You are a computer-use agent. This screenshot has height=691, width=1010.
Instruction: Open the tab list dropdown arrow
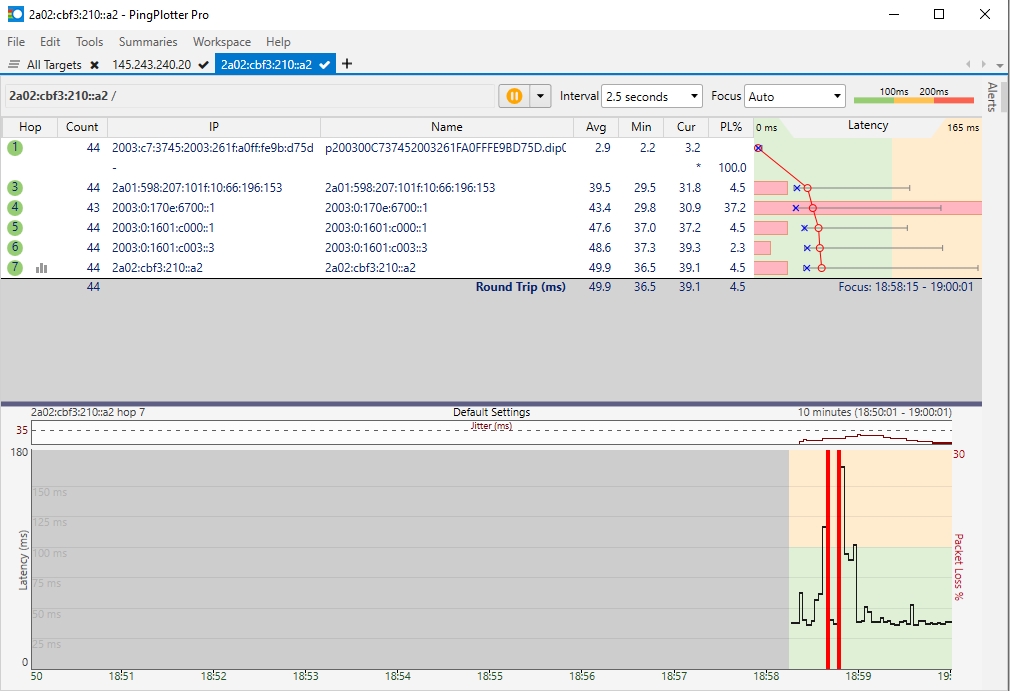pos(999,65)
